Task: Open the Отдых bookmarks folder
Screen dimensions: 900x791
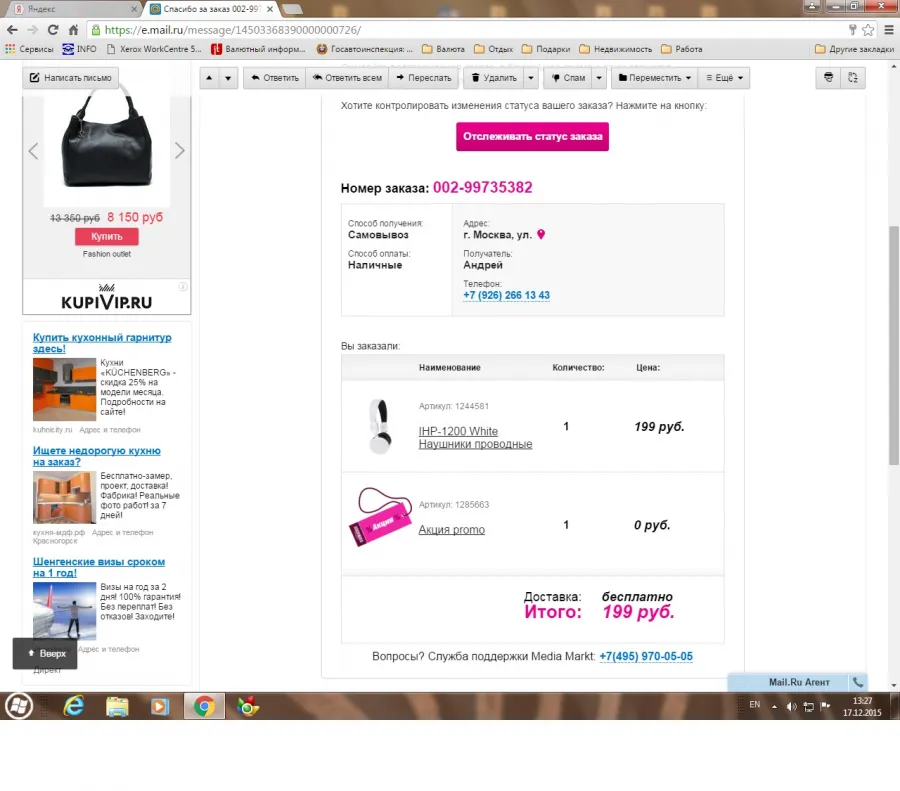Action: [494, 49]
